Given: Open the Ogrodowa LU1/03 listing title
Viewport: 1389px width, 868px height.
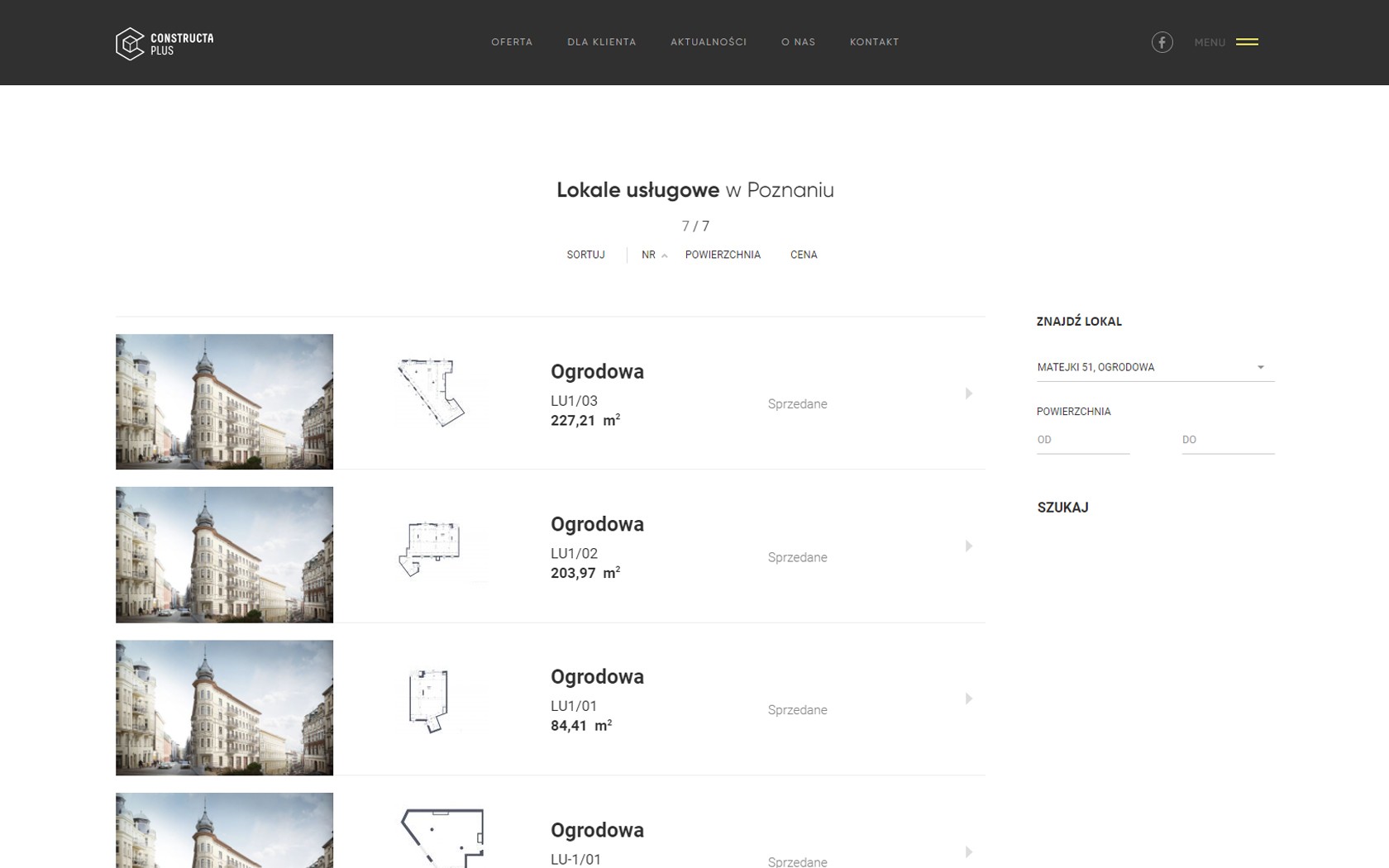Looking at the screenshot, I should [597, 372].
